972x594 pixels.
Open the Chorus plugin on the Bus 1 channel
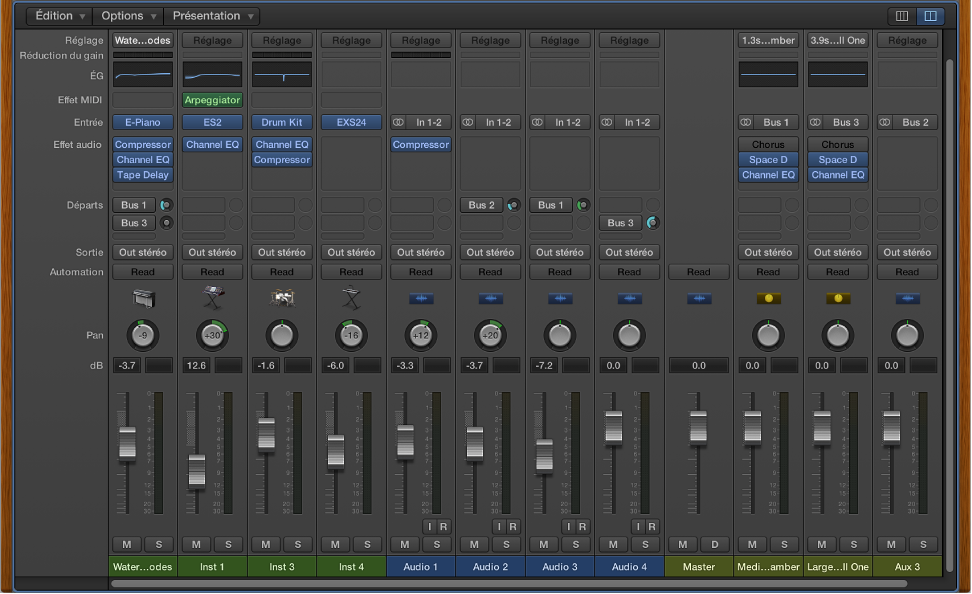(x=767, y=144)
